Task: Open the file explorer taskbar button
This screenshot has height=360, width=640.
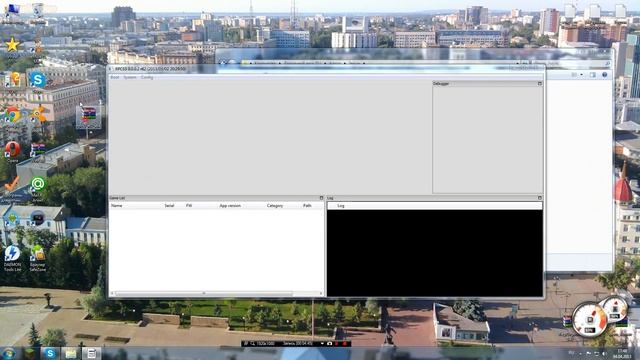Action: coord(71,353)
